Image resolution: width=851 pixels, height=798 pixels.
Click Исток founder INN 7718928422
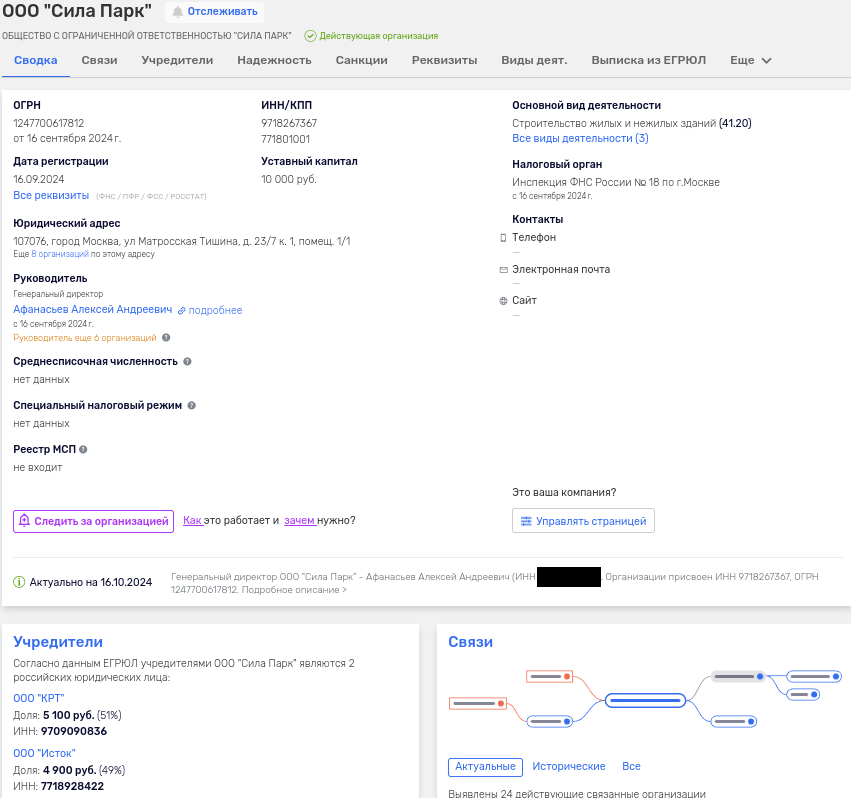pyautogui.click(x=72, y=786)
